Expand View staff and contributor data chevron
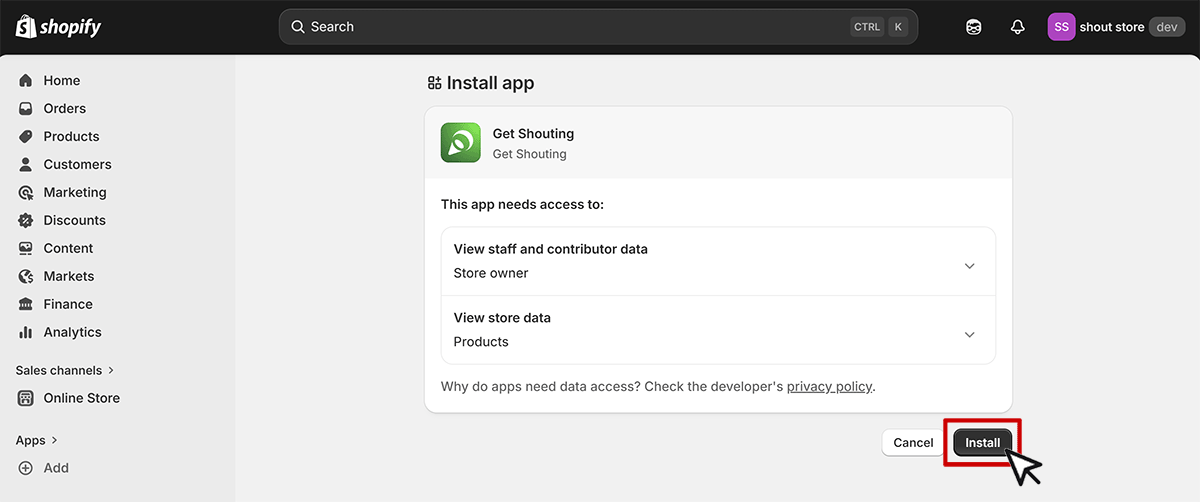Screen dimensions: 1200x502 click(969, 266)
